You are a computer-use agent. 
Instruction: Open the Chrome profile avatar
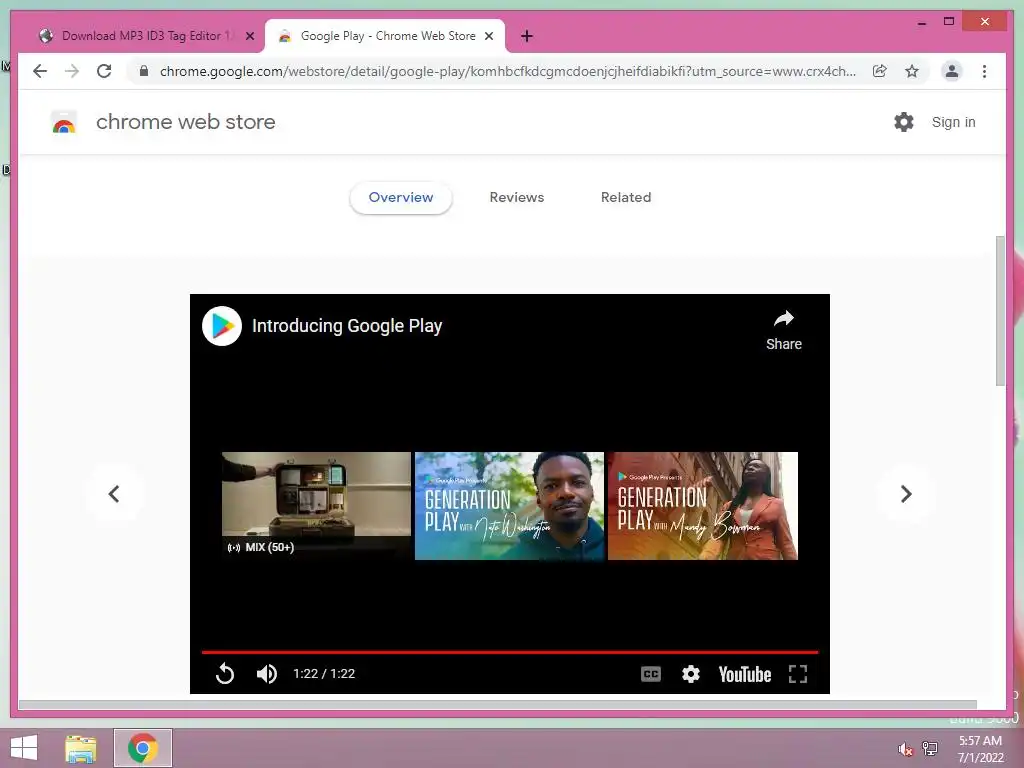952,71
